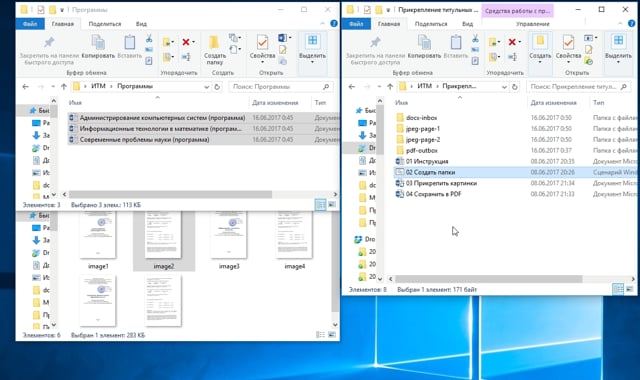Switch to Вид tab in Прикрепление window

click(x=467, y=24)
